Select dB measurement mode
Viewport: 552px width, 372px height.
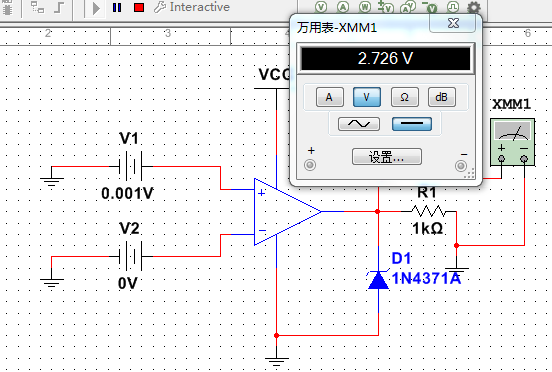pos(441,97)
